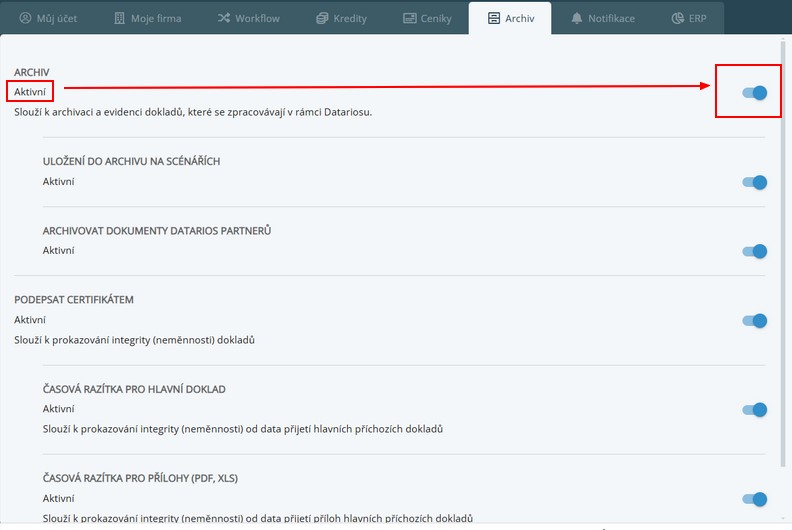Click the pie chart icon on ERP tab

pyautogui.click(x=678, y=18)
